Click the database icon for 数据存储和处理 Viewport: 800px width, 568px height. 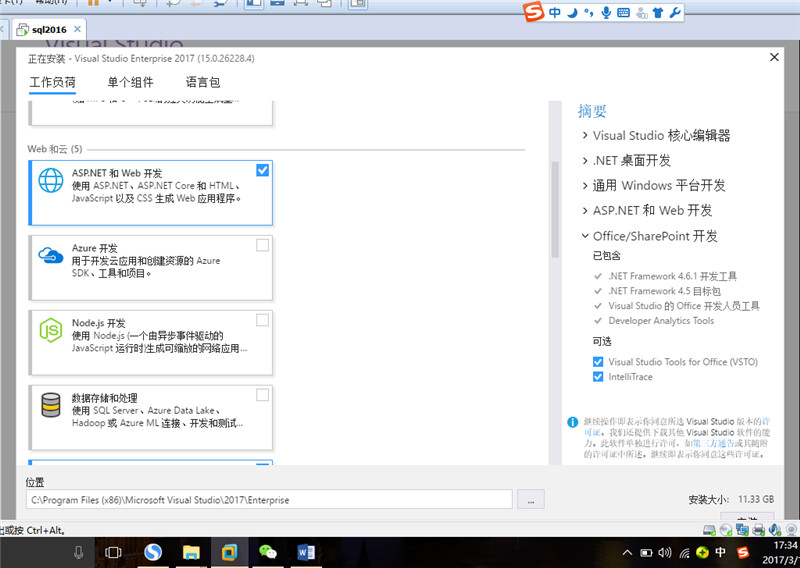(51, 405)
